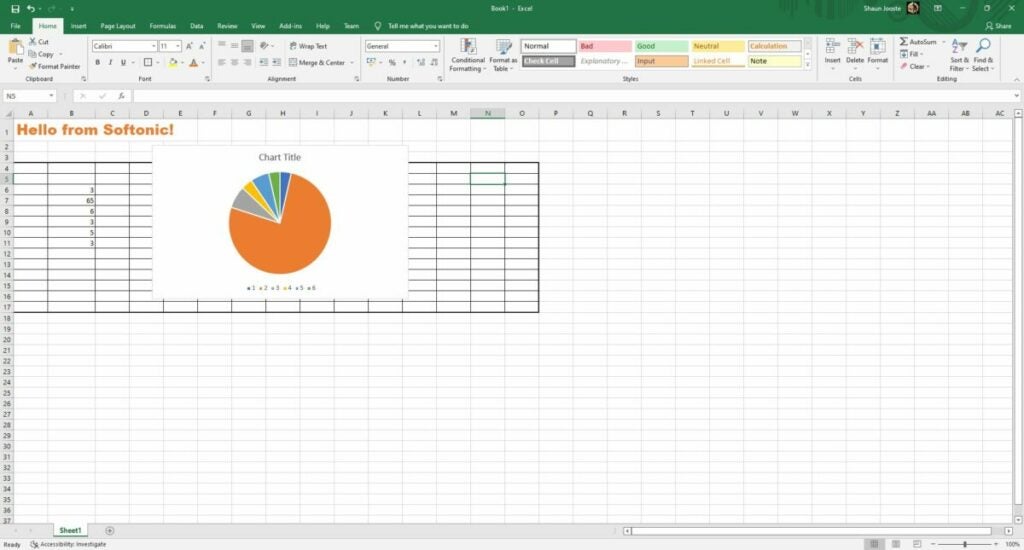Switch to the Data ribbon tab

[197, 26]
